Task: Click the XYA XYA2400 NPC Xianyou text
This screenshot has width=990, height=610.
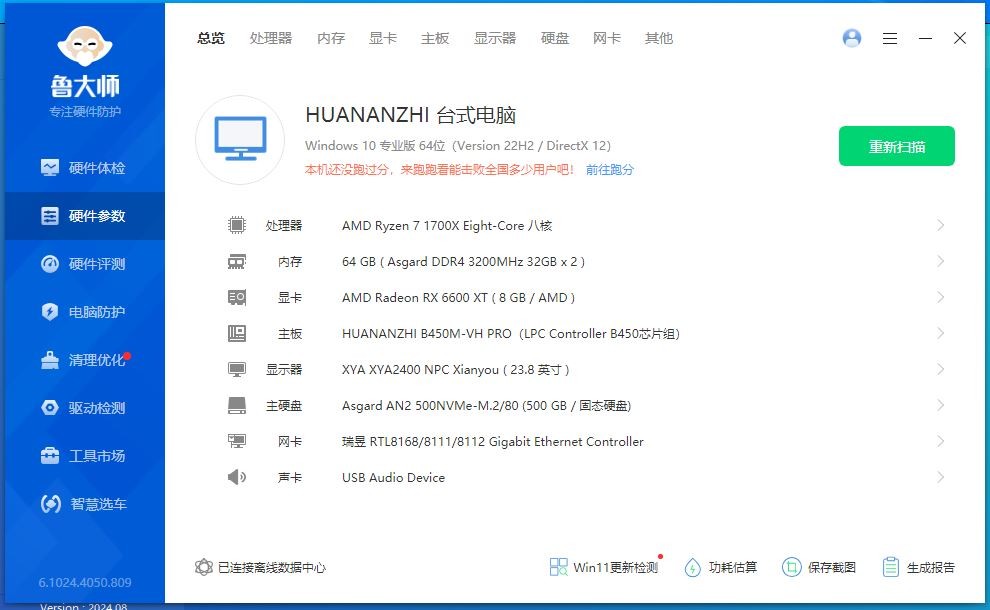Action: (456, 369)
